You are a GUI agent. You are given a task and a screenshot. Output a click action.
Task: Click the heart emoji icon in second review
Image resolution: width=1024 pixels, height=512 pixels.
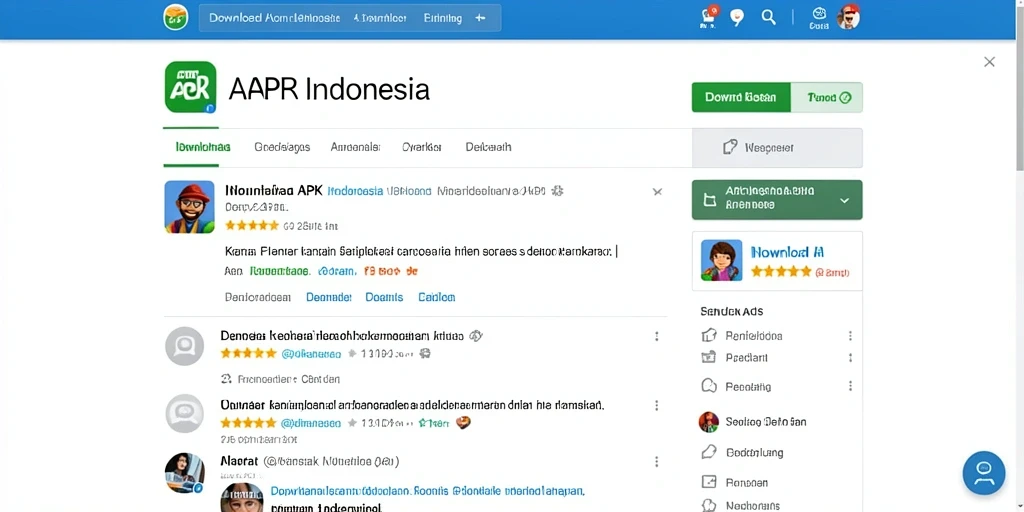463,423
